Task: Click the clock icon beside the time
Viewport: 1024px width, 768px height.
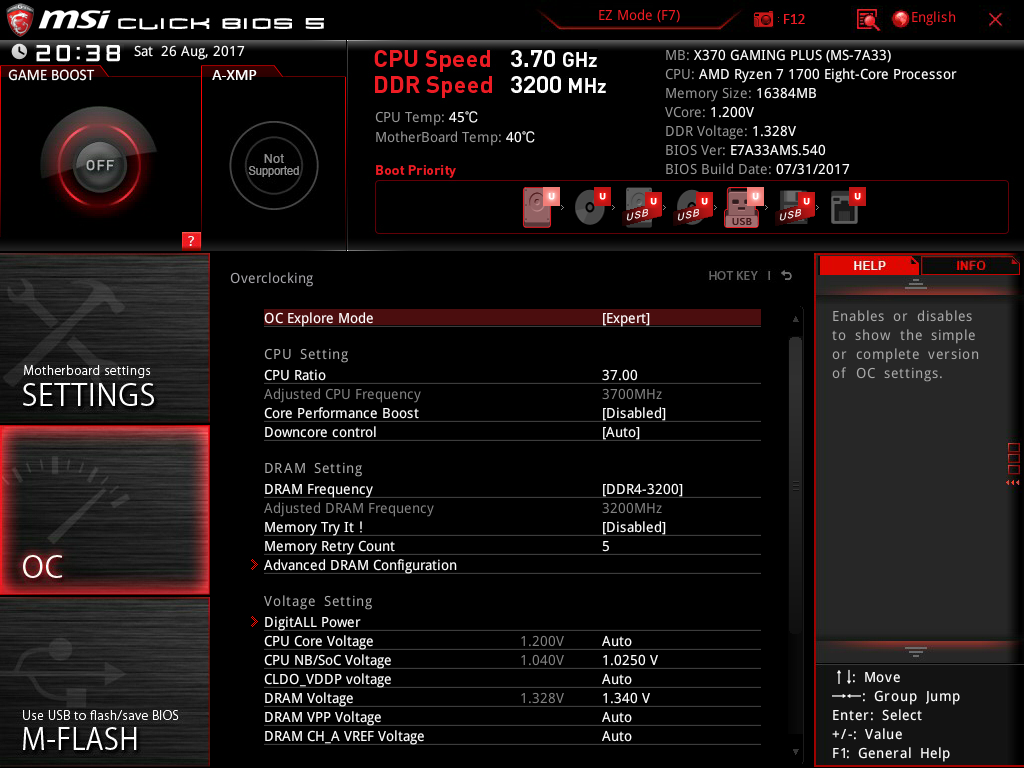Action: pyautogui.click(x=20, y=51)
